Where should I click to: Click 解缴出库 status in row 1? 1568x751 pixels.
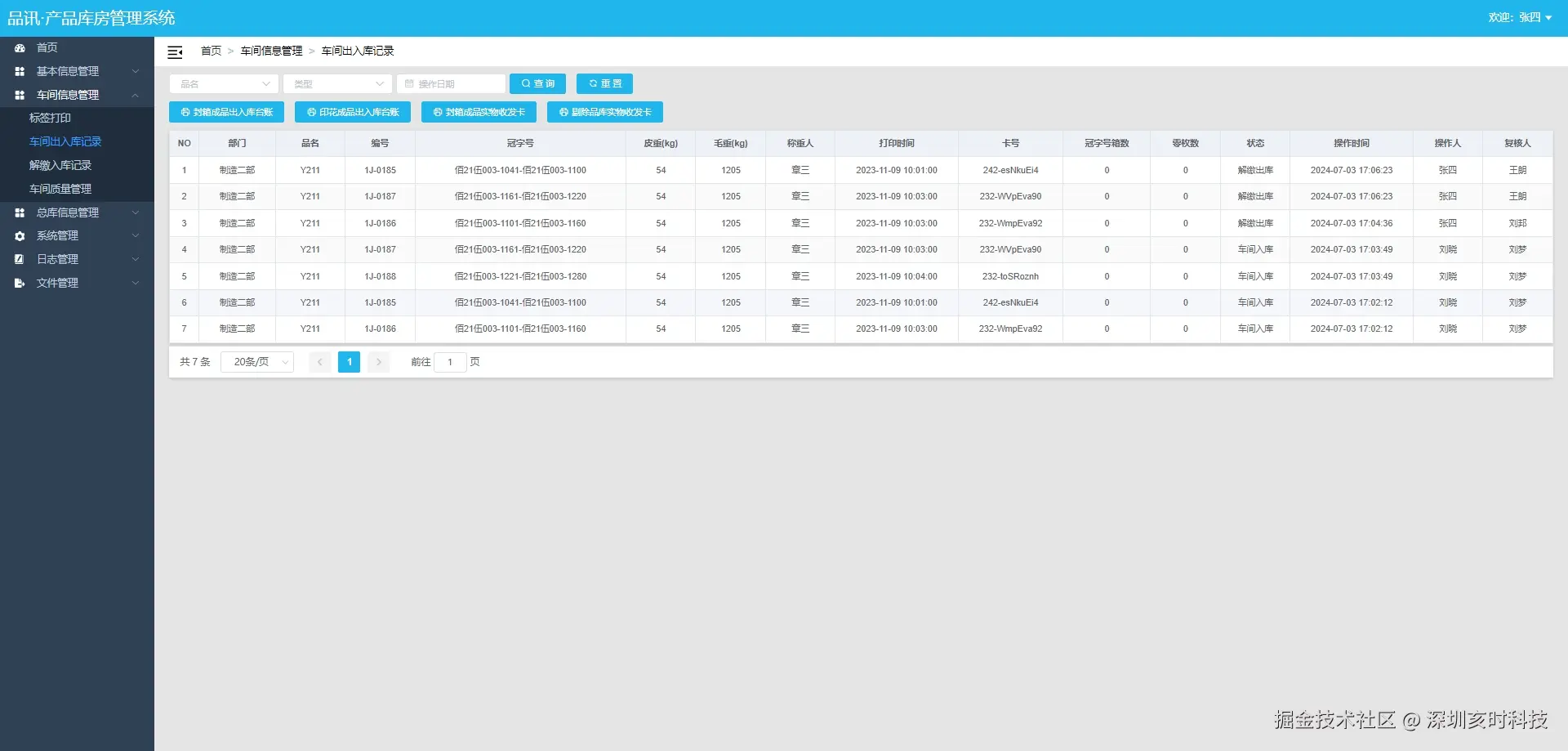click(x=1255, y=171)
